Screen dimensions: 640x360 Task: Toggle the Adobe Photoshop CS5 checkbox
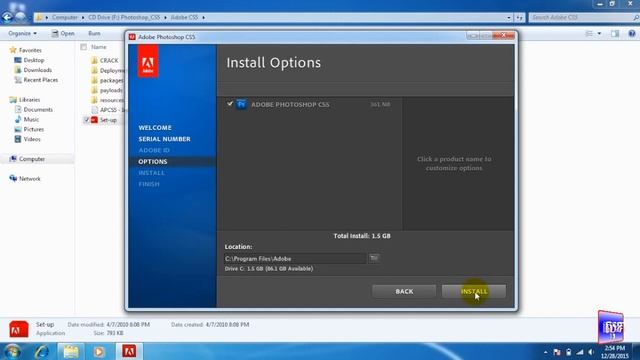(230, 104)
